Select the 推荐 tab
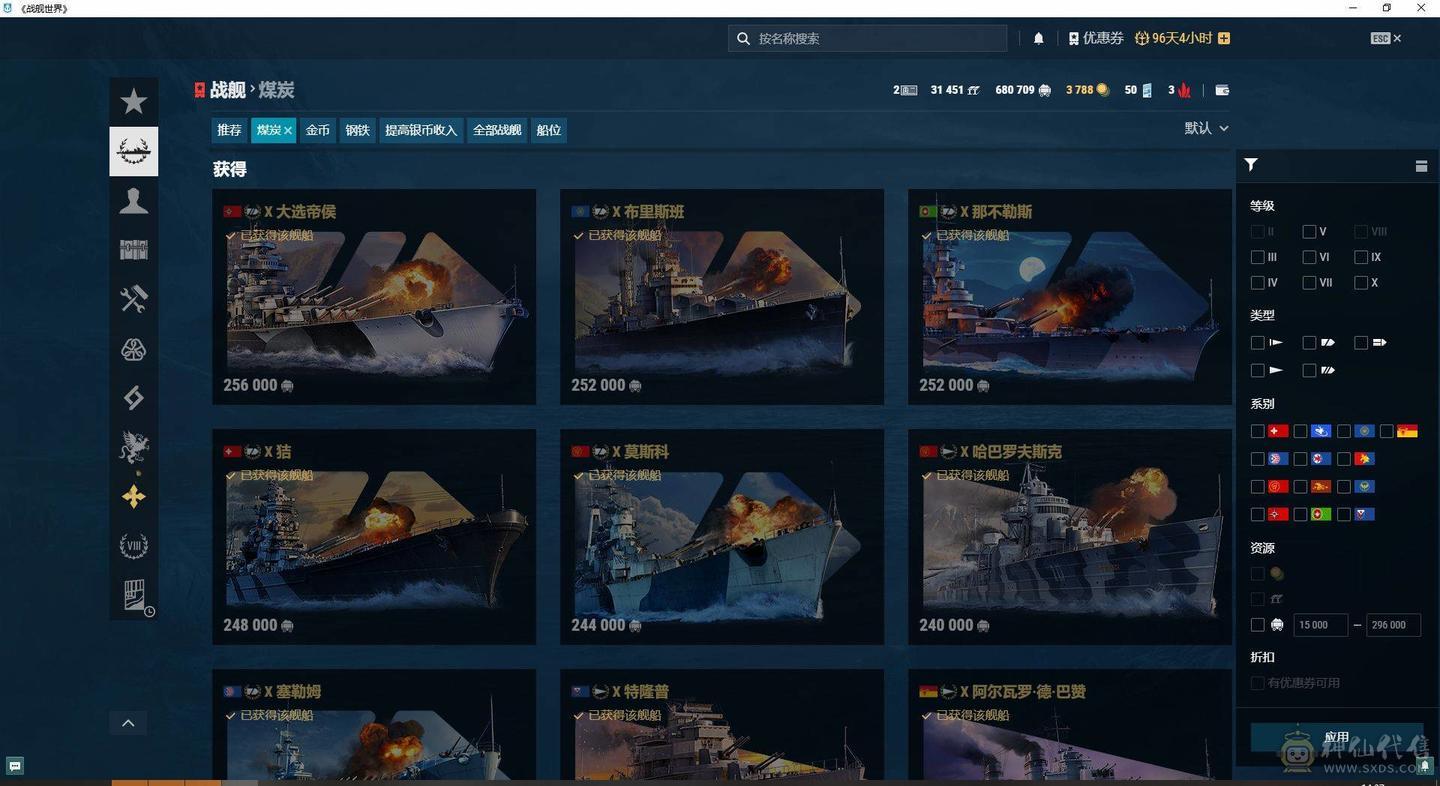This screenshot has height=786, width=1440. (x=229, y=130)
